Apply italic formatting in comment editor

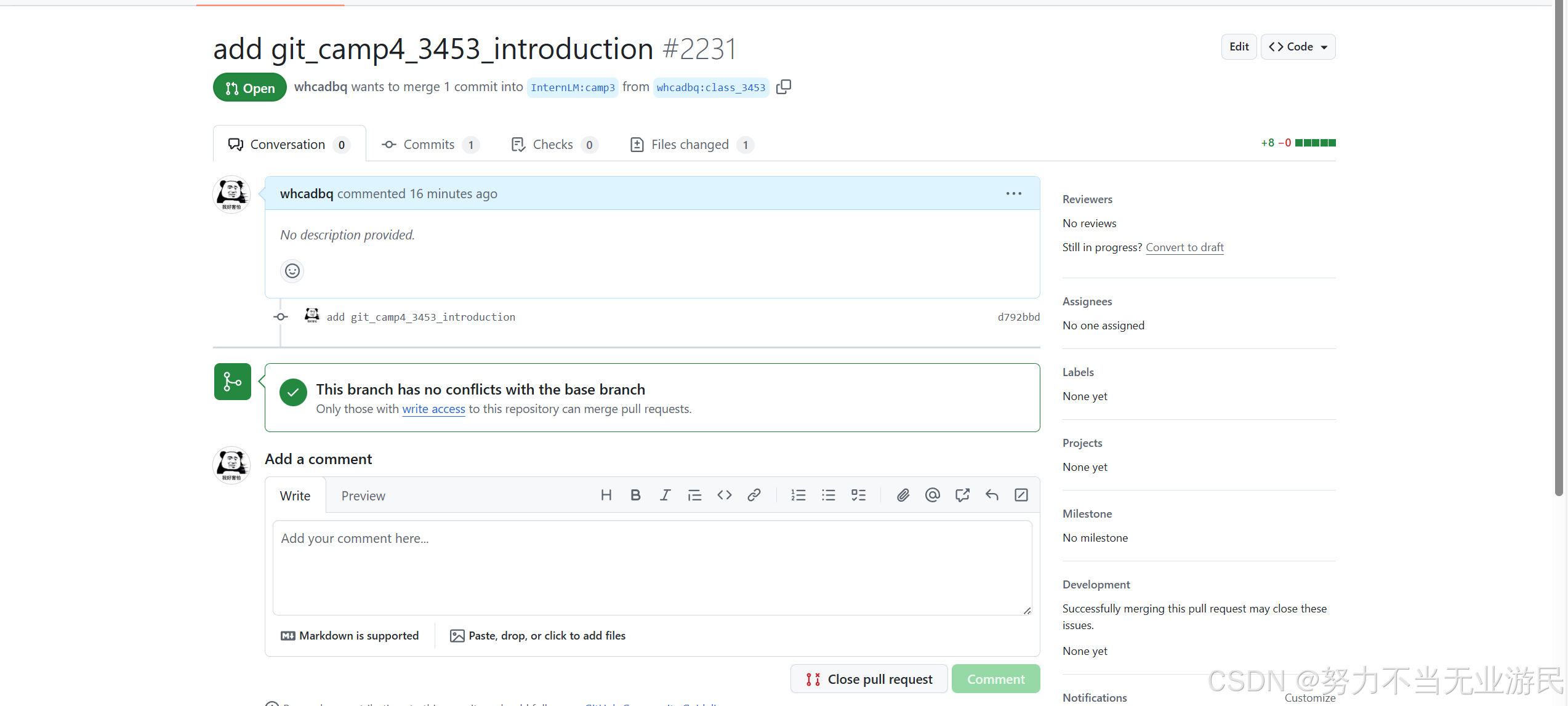(665, 495)
